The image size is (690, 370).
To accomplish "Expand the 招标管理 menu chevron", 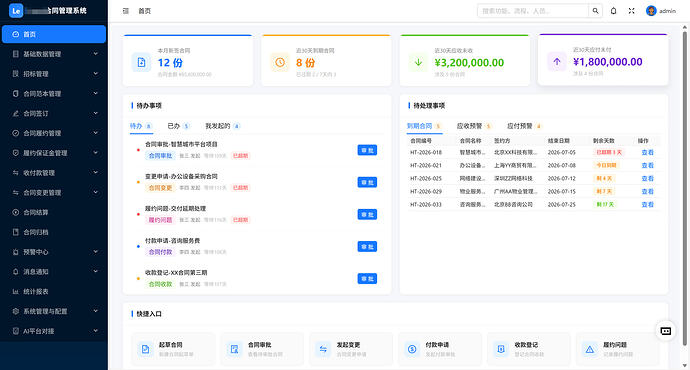I will pyautogui.click(x=95, y=73).
